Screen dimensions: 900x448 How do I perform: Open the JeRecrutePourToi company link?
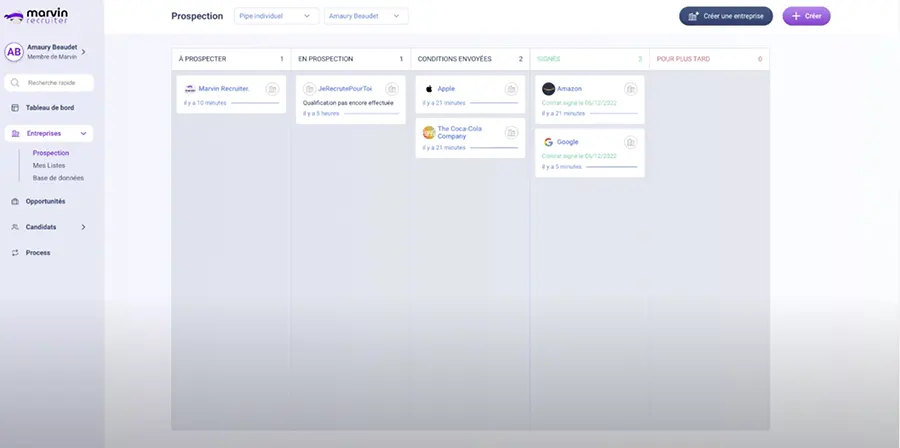(345, 89)
